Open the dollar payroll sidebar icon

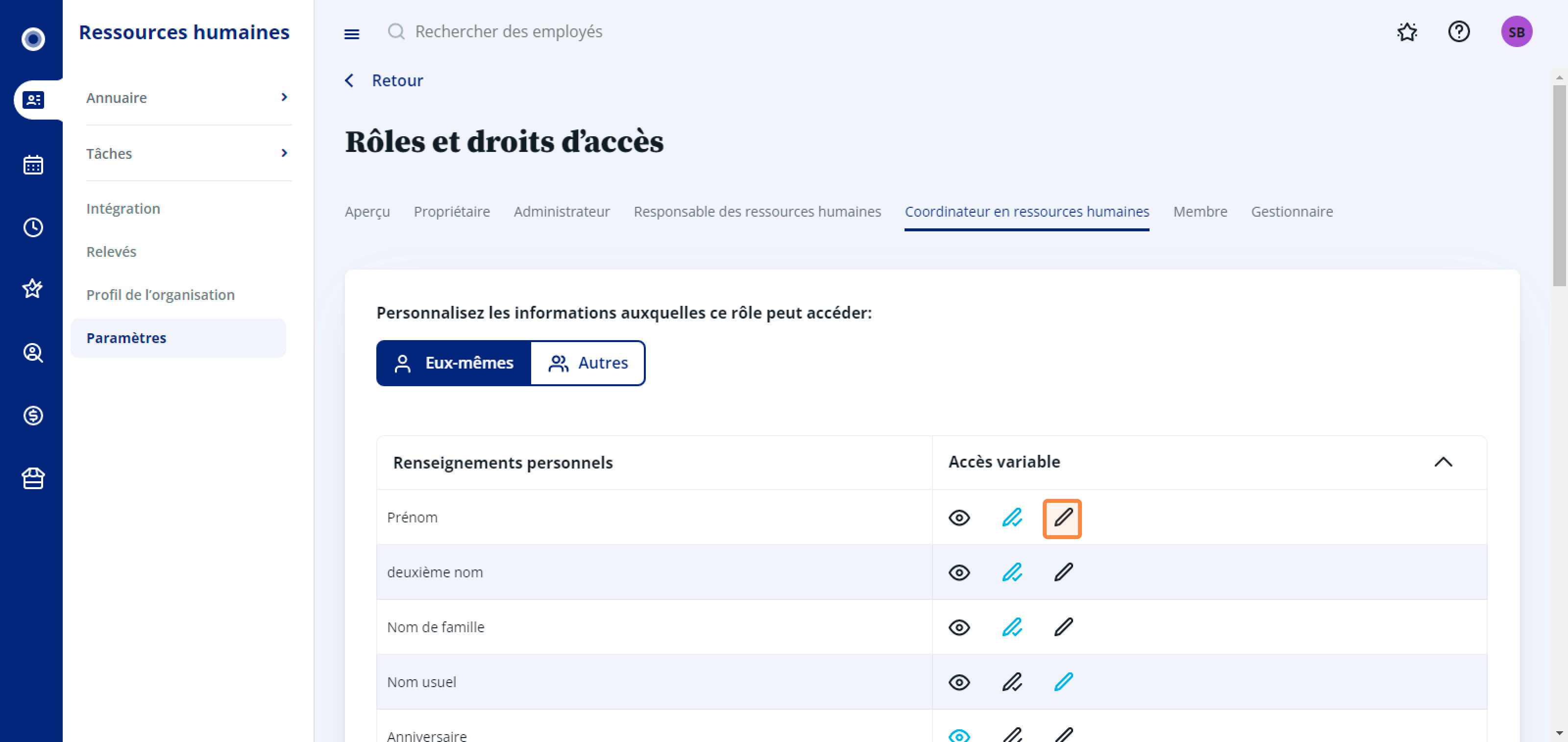click(33, 415)
